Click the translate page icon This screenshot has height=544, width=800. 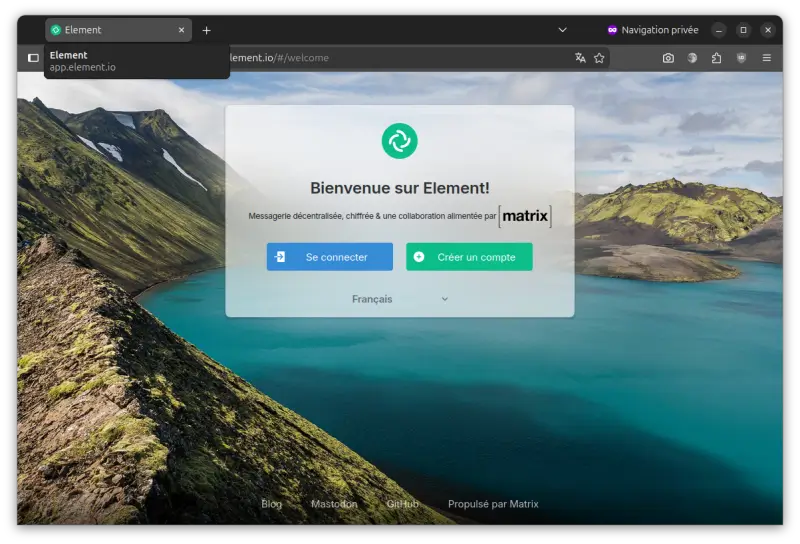[580, 58]
